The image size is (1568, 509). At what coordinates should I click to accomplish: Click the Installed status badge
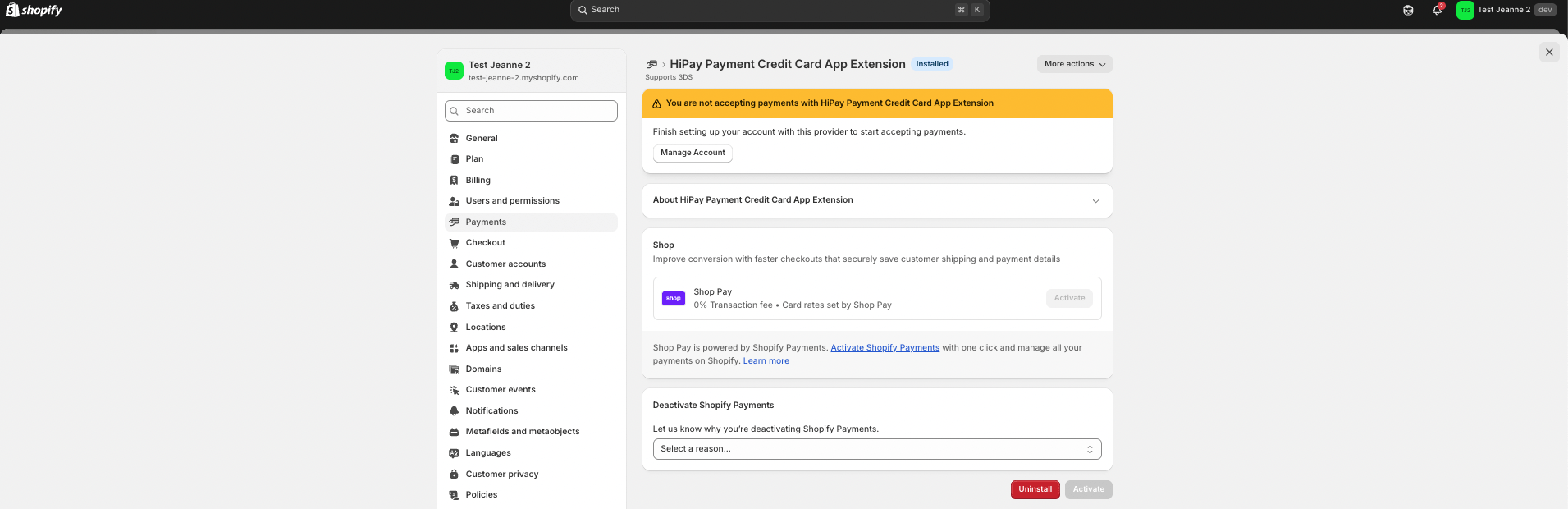coord(932,64)
